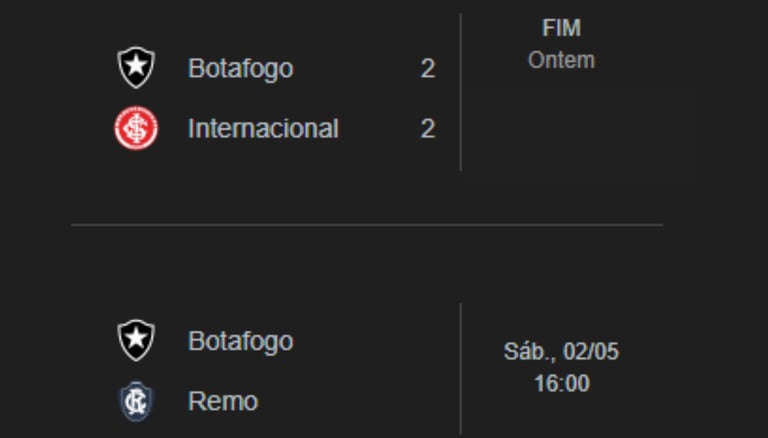
Task: Click vertical separator beside the Sáb. date
Action: pos(461,352)
